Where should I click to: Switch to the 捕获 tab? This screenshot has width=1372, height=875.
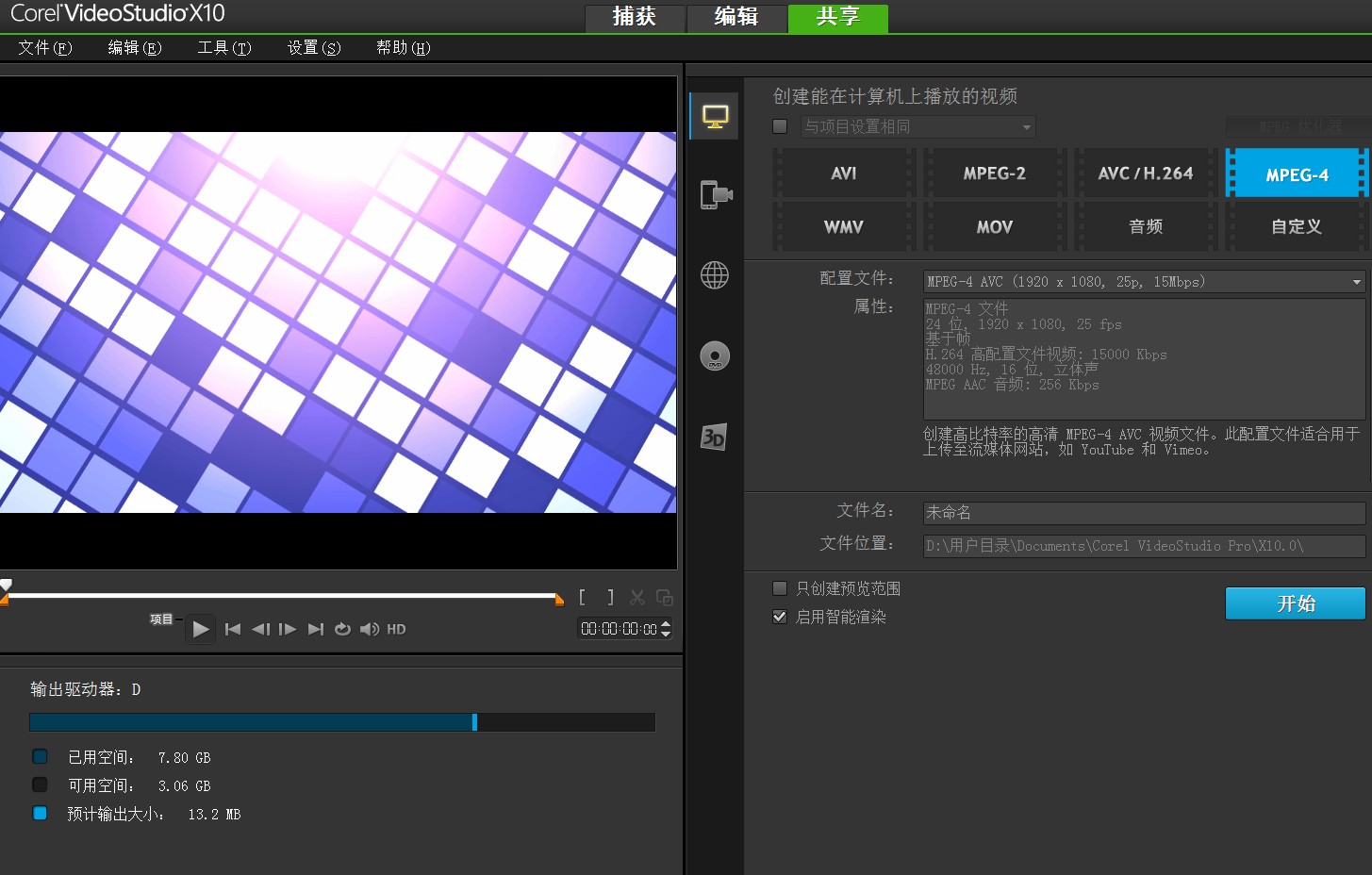[634, 17]
